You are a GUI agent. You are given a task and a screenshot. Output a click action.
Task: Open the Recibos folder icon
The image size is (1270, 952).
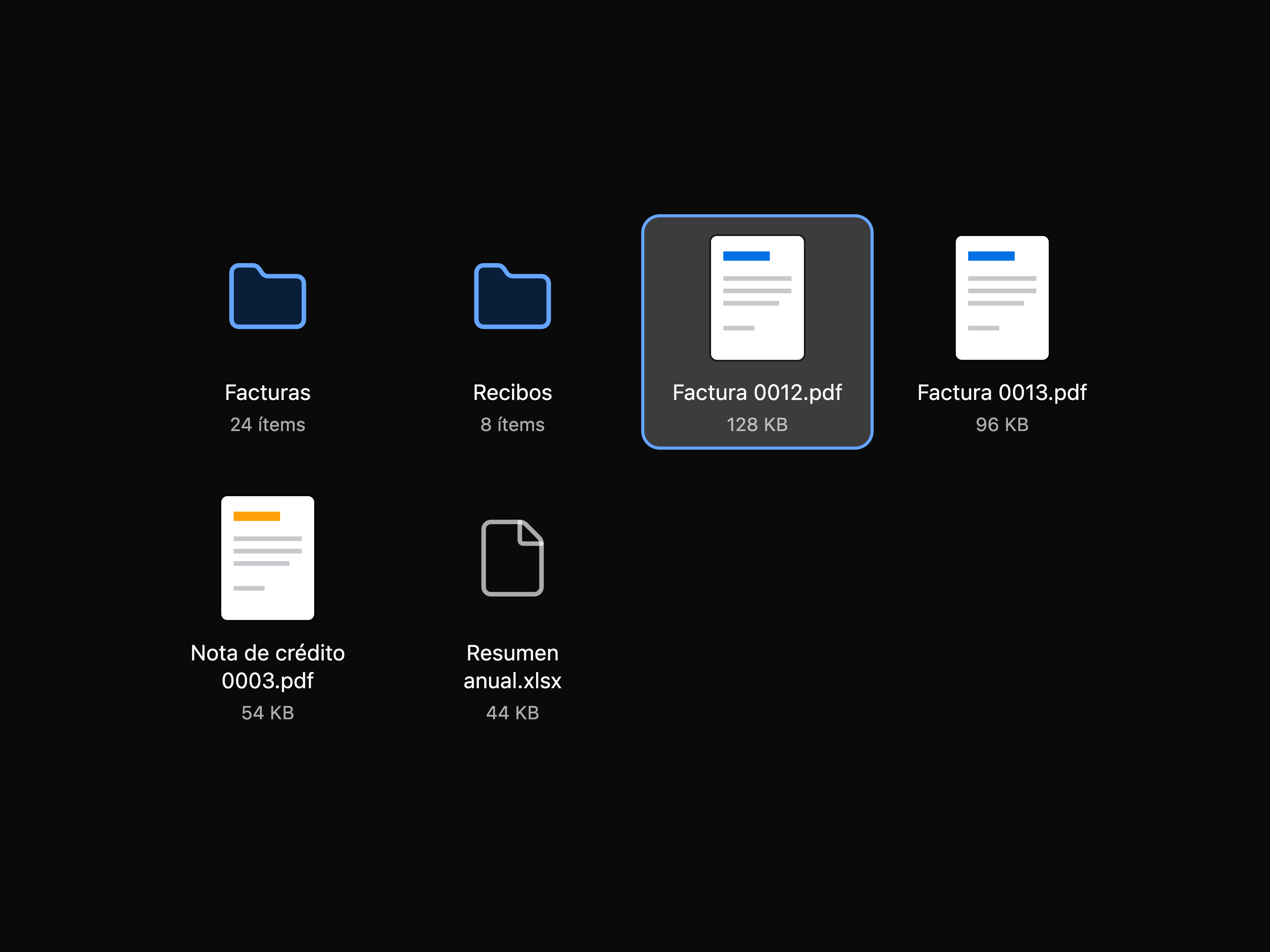point(512,296)
